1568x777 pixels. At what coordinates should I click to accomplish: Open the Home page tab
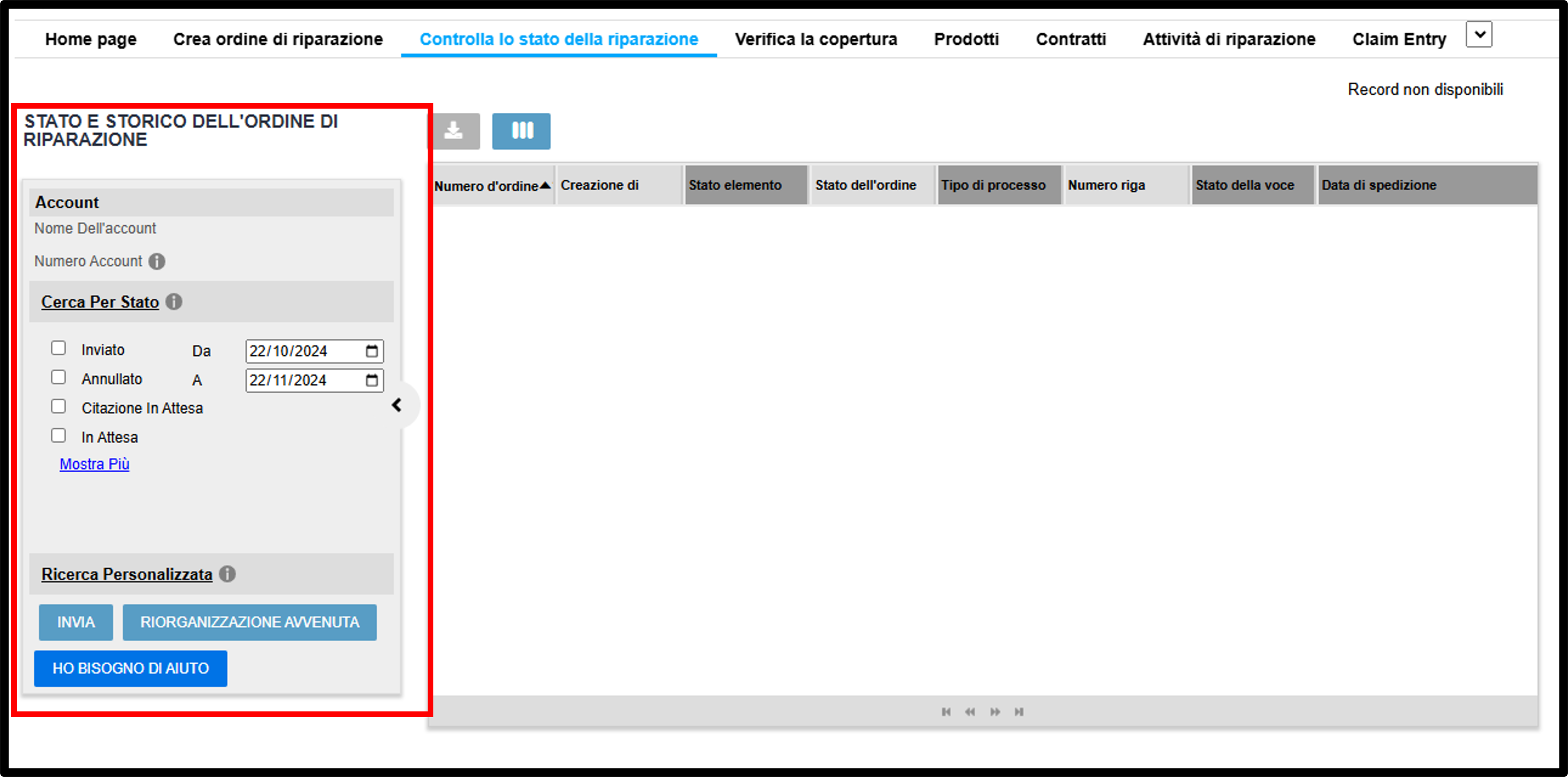point(91,39)
